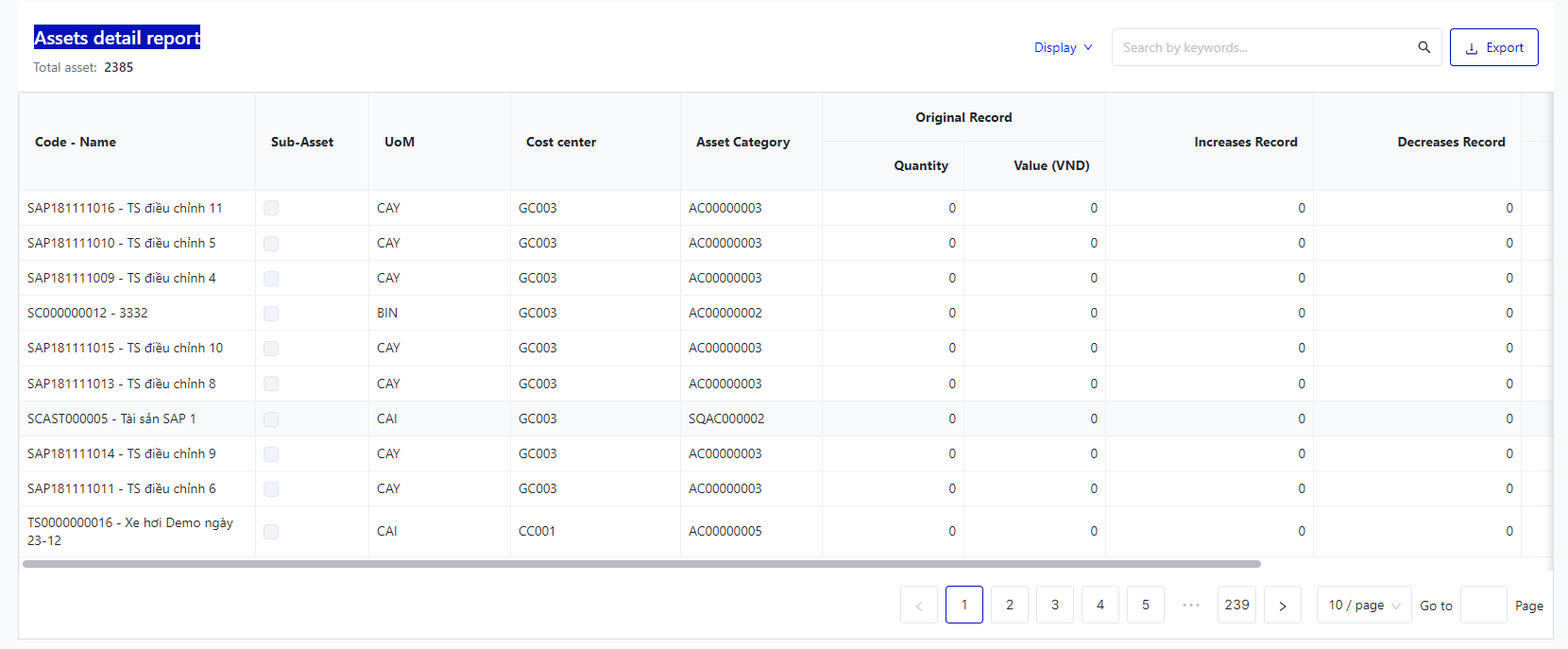
Task: Select page 3 in pagination
Action: coord(1055,606)
